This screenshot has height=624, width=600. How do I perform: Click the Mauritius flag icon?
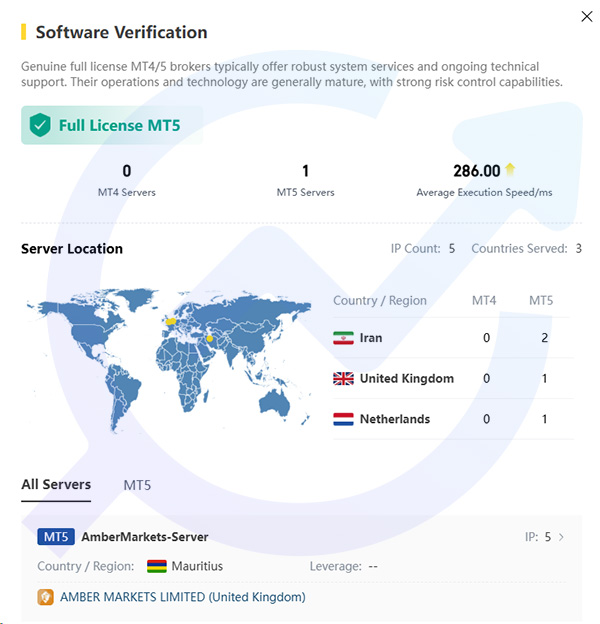point(157,566)
